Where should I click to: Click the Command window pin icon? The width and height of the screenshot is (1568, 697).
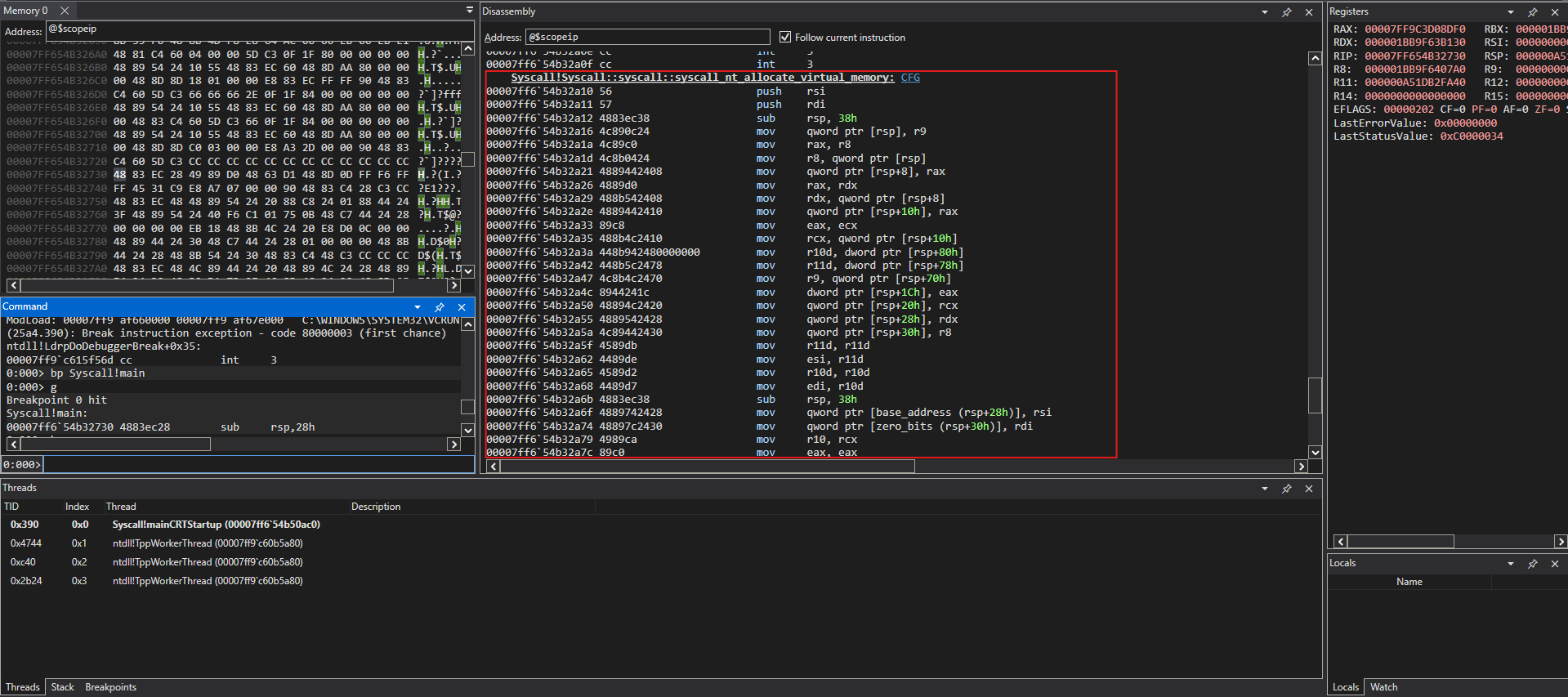click(440, 307)
